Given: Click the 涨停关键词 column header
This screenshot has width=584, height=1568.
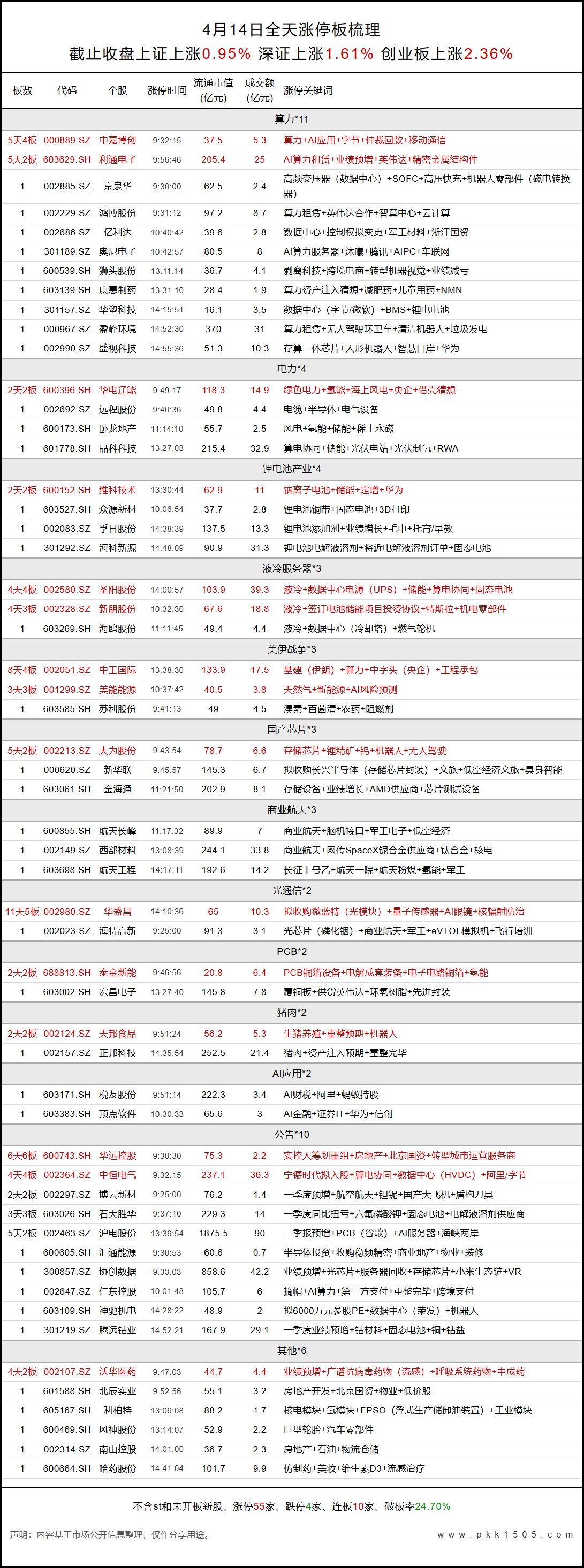Looking at the screenshot, I should [x=308, y=90].
